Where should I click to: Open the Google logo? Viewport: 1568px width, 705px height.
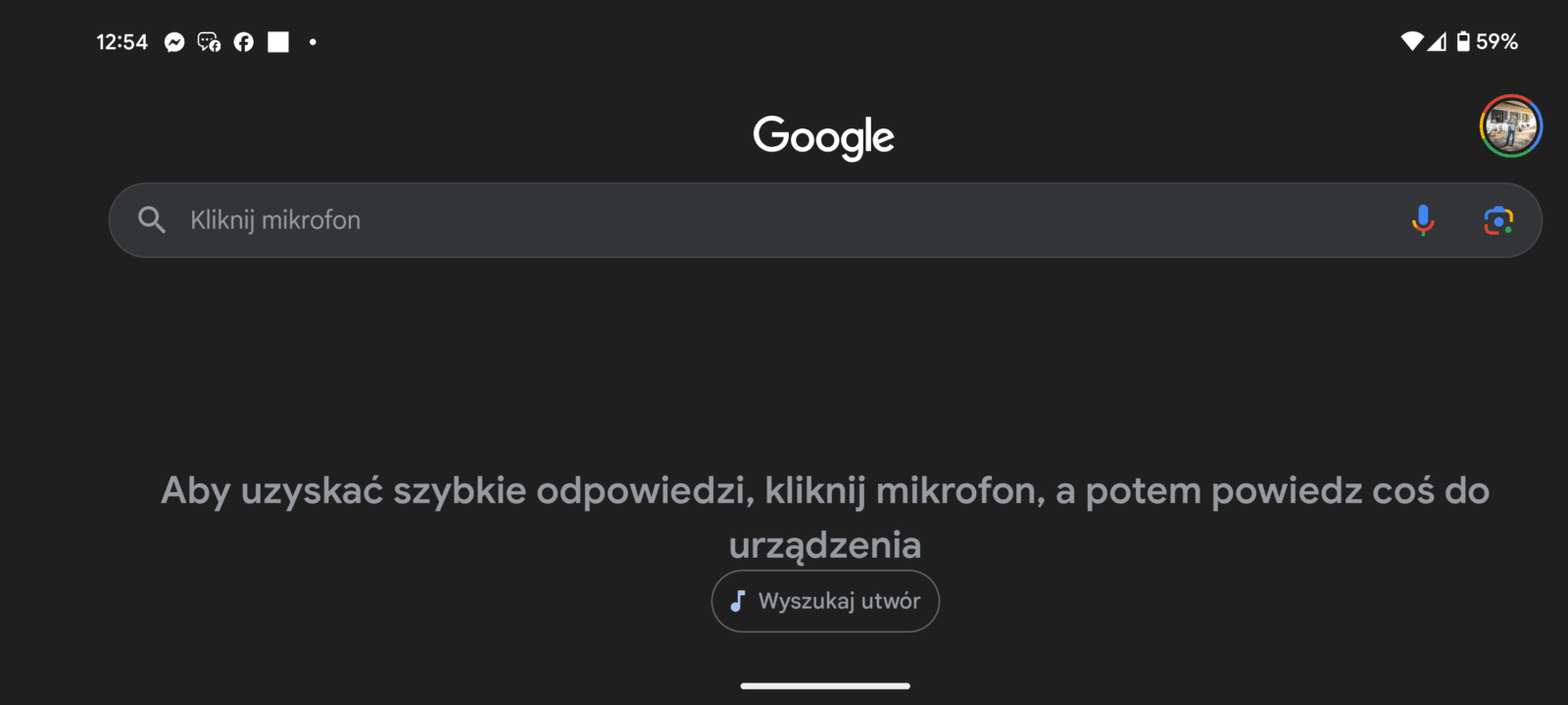point(823,137)
